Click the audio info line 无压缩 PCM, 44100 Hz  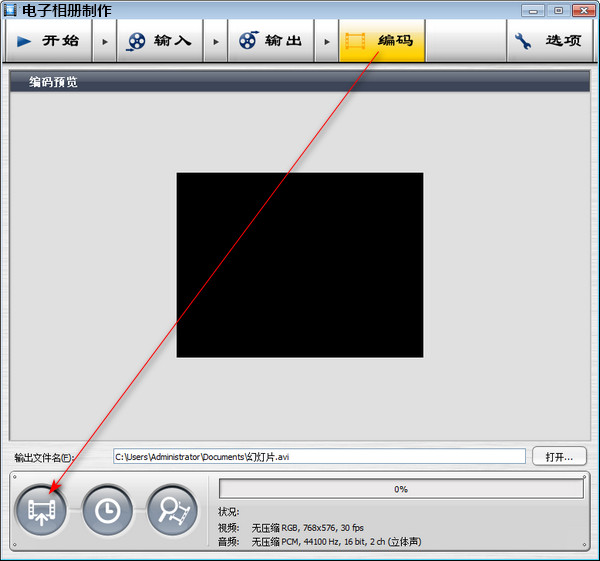point(336,542)
